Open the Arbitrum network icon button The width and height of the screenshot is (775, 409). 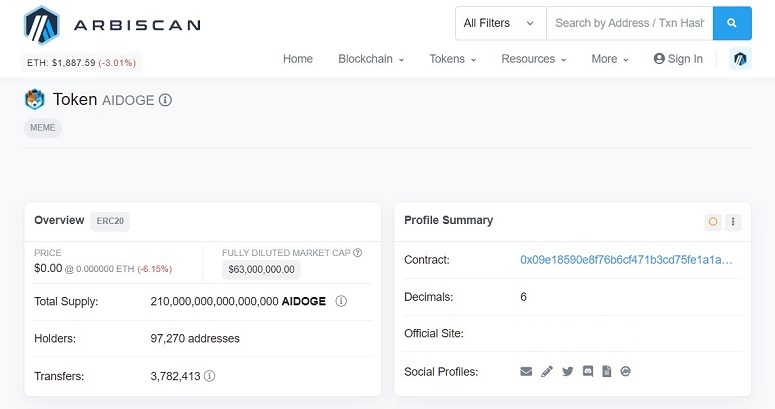(740, 59)
